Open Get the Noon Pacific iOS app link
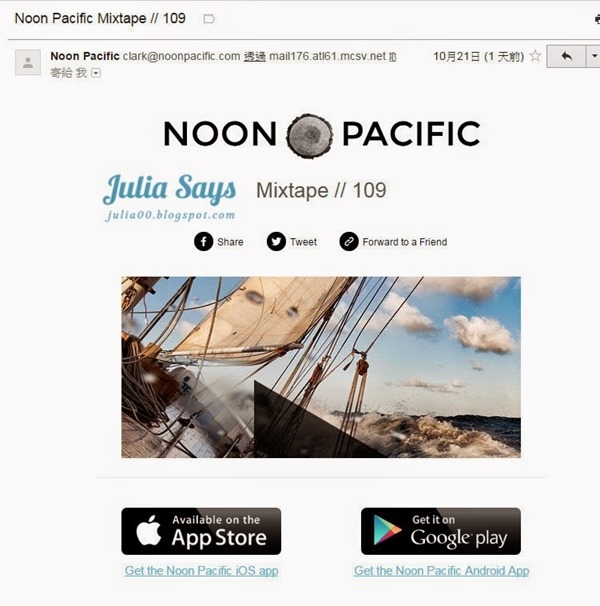The height and width of the screenshot is (606, 600). [201, 571]
